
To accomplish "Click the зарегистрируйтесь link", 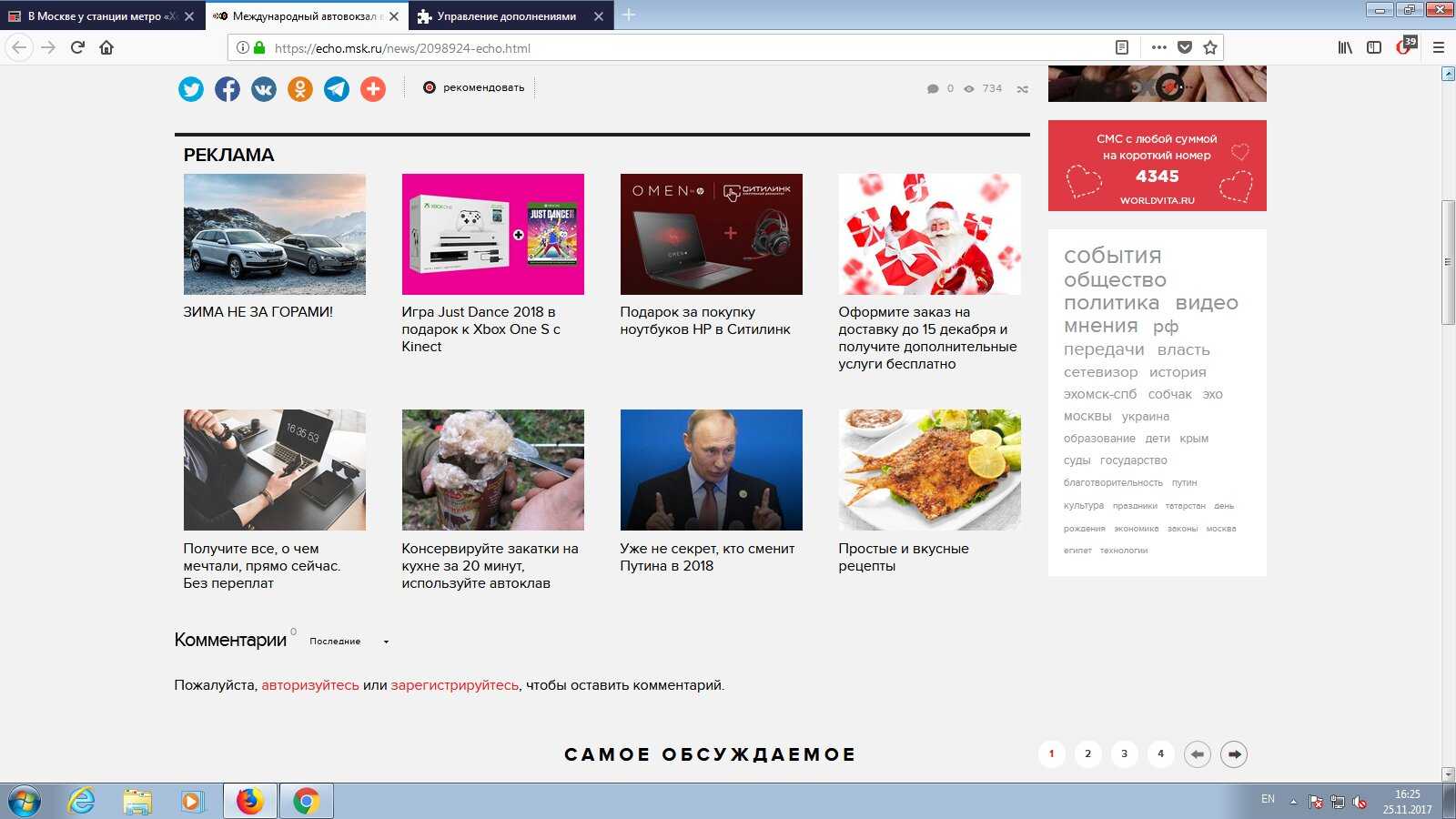I will (455, 685).
